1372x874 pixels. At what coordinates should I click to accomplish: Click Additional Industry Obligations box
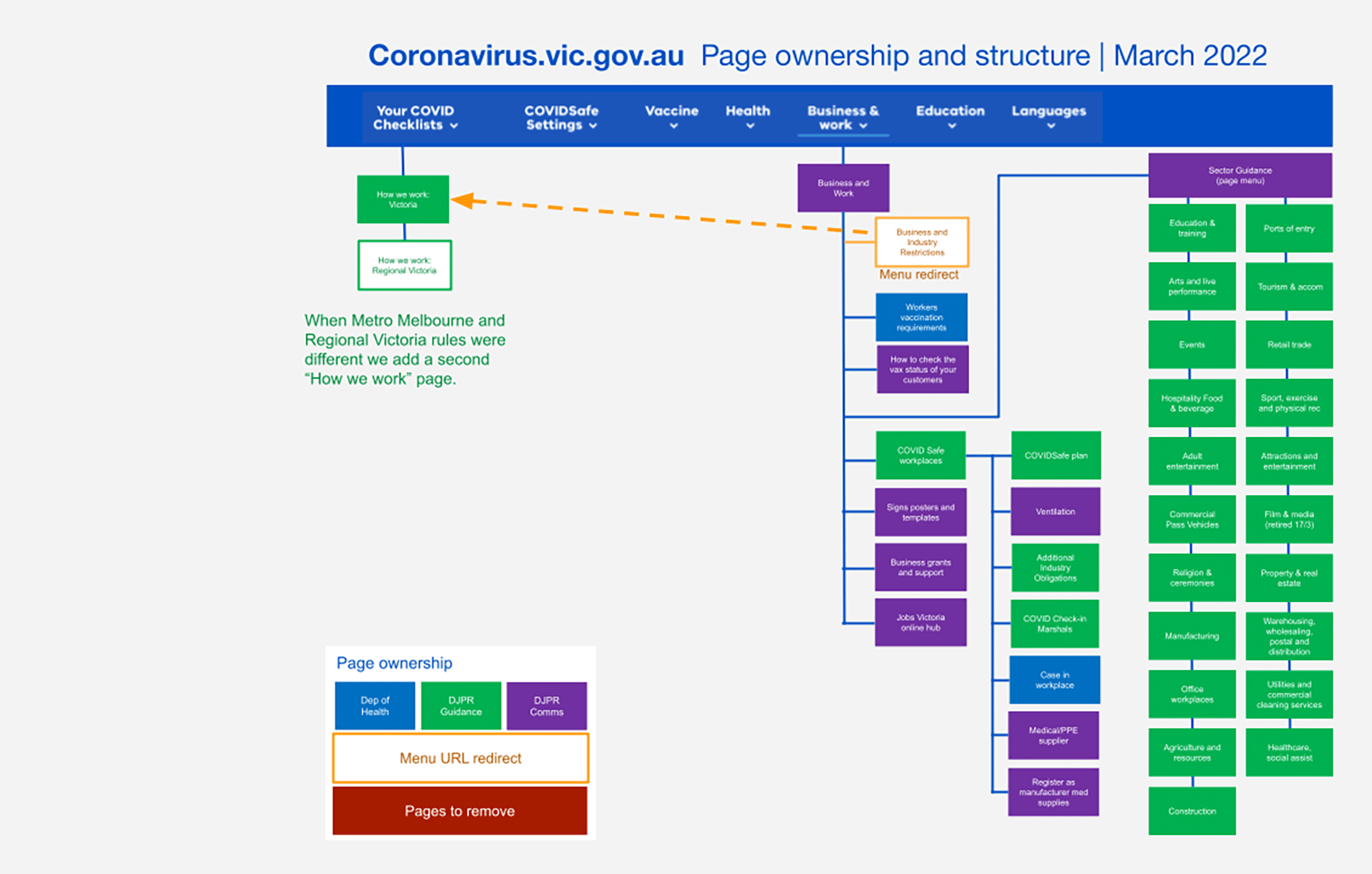1055,568
